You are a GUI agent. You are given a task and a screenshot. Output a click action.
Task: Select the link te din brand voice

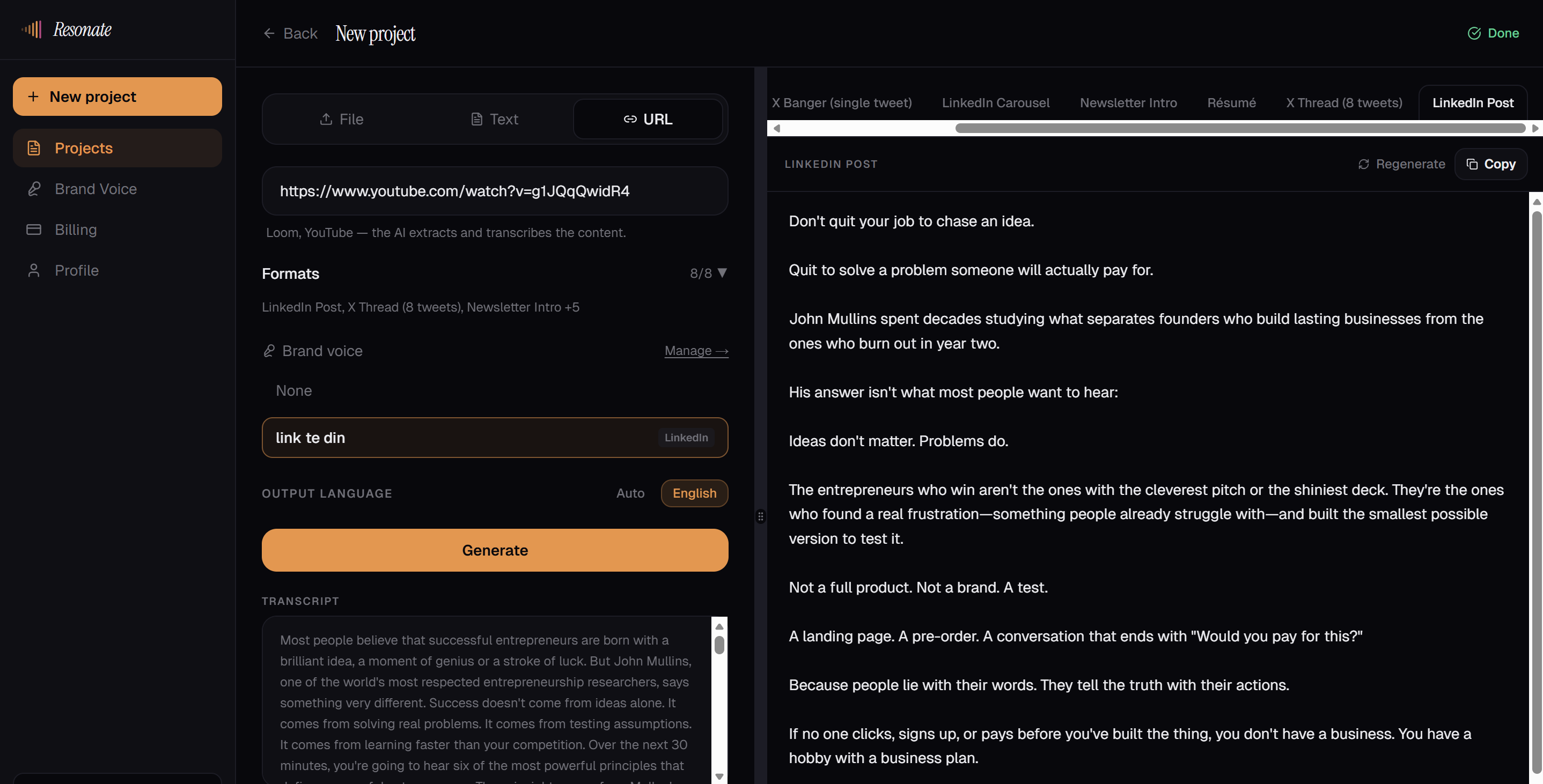coord(495,438)
